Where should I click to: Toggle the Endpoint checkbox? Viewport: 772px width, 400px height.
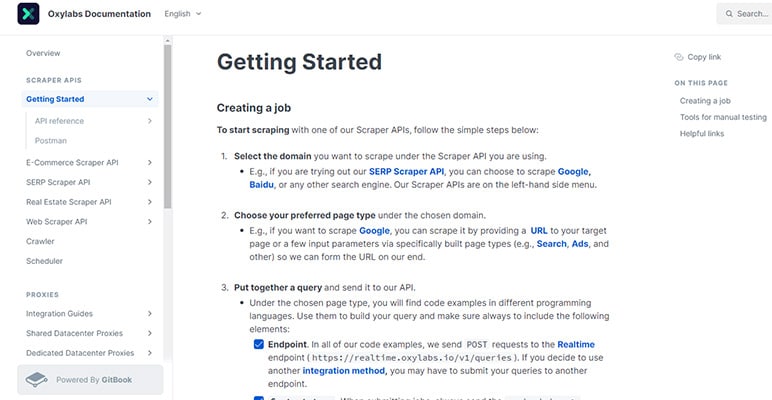coord(259,344)
